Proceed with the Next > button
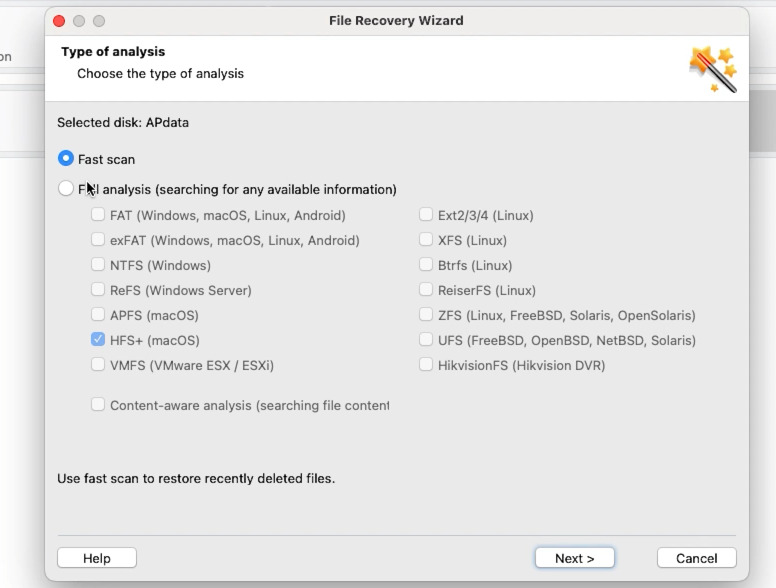Viewport: 776px width, 588px height. click(575, 558)
